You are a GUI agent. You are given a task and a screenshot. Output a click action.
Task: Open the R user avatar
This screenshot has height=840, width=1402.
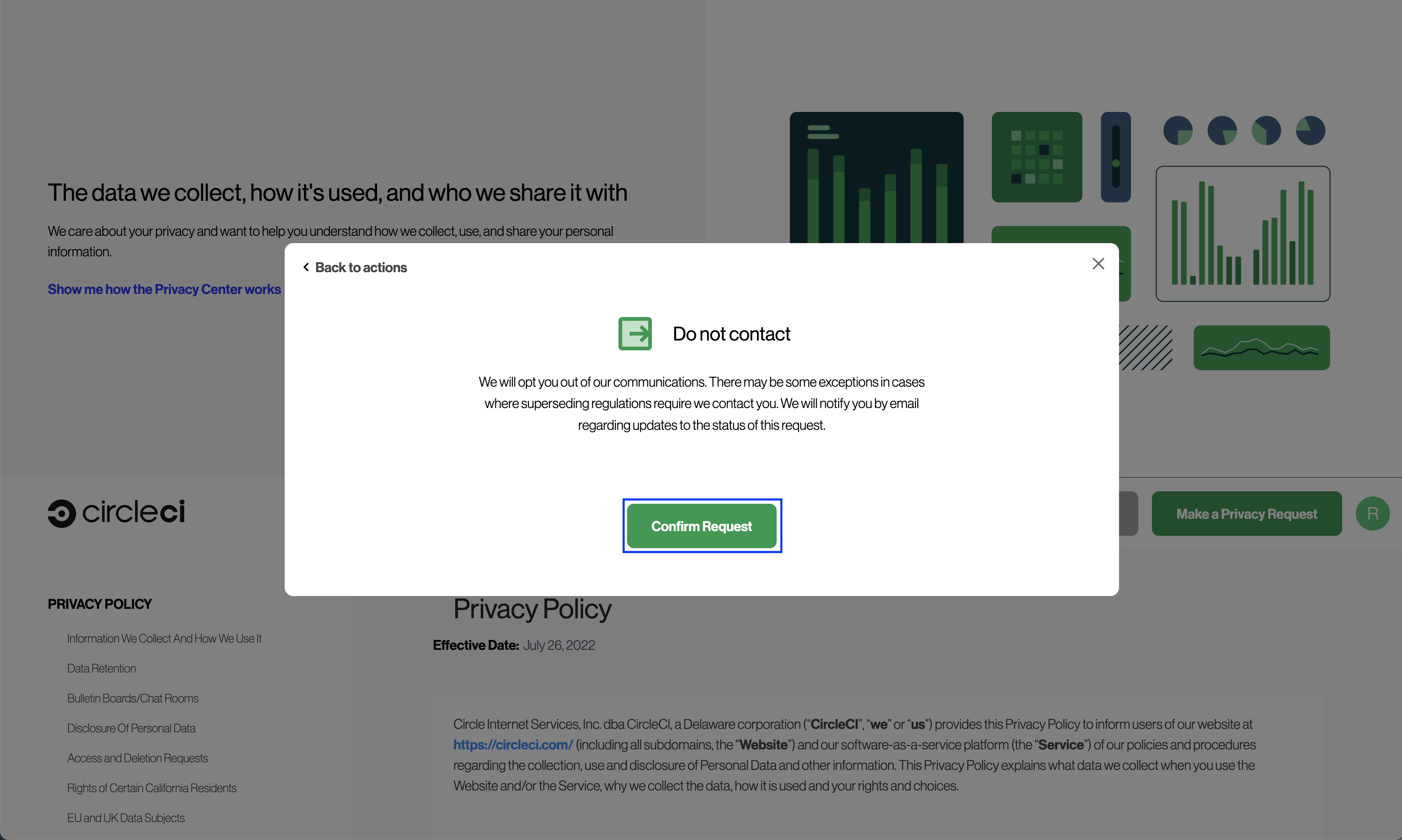tap(1372, 514)
